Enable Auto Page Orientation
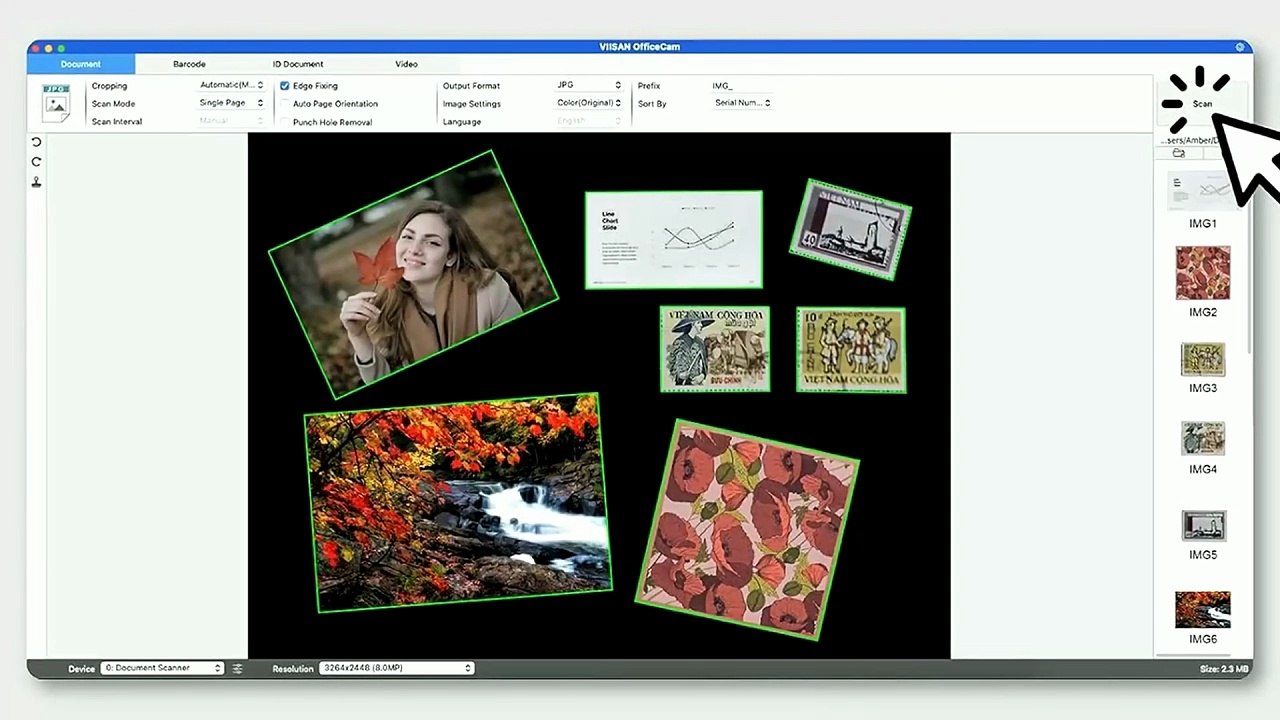This screenshot has width=1280, height=720. (x=285, y=104)
